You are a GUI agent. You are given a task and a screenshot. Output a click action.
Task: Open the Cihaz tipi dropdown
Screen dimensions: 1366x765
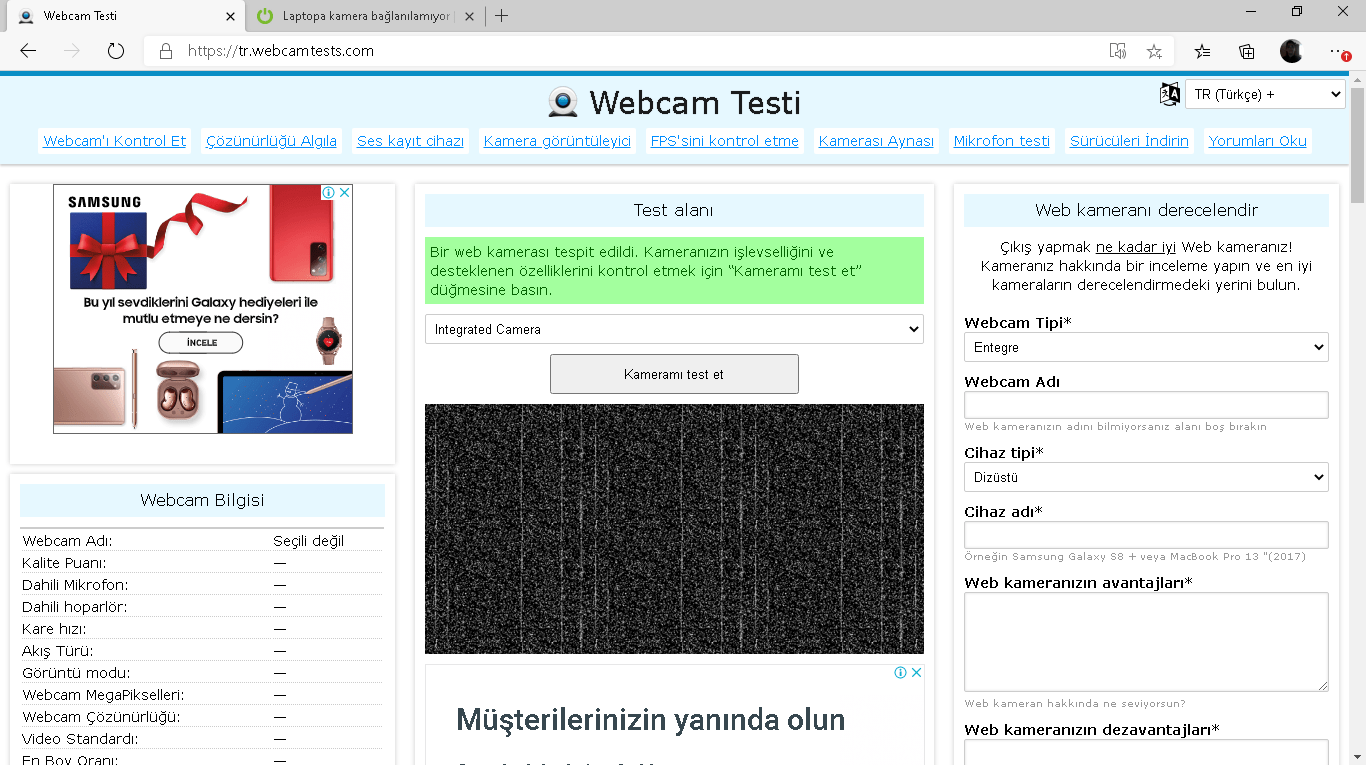(x=1146, y=477)
